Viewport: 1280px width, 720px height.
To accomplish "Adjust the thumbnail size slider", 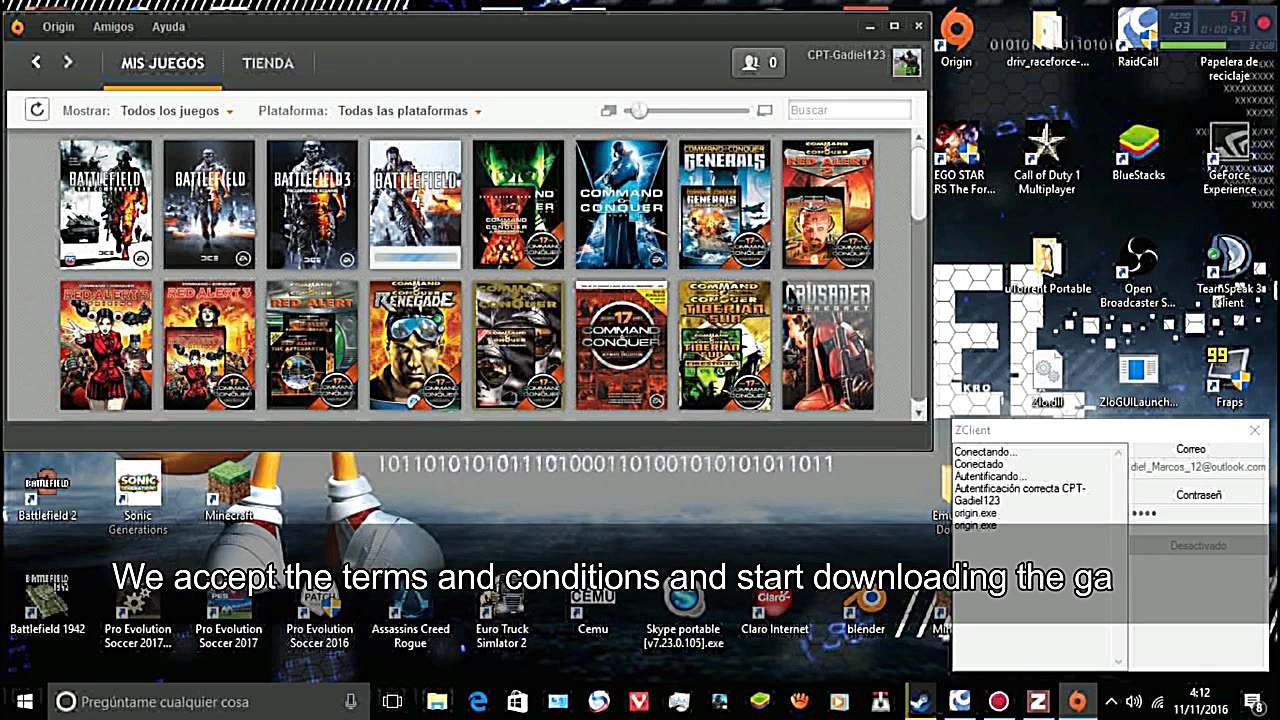I will (638, 111).
